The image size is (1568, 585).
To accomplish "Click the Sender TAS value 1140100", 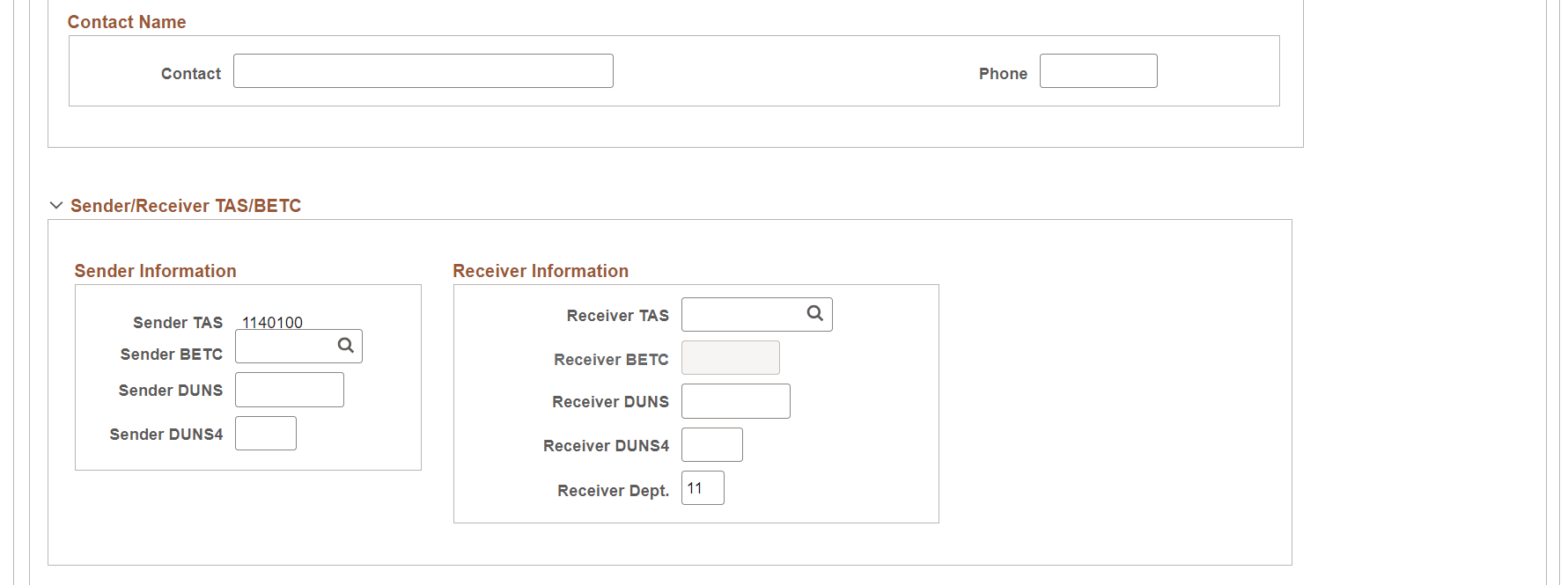I will 272,323.
